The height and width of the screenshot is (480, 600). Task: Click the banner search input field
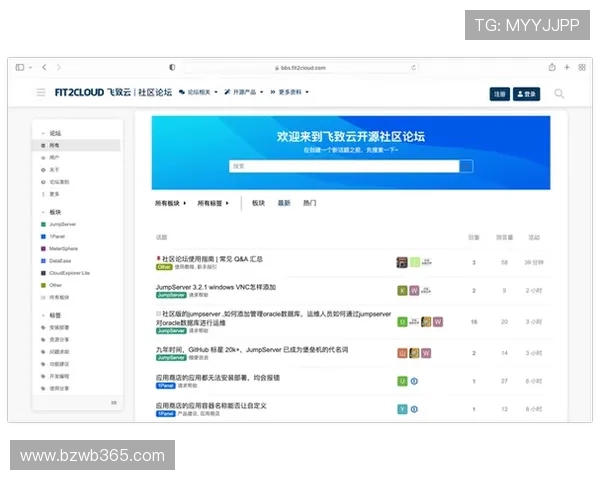point(344,166)
